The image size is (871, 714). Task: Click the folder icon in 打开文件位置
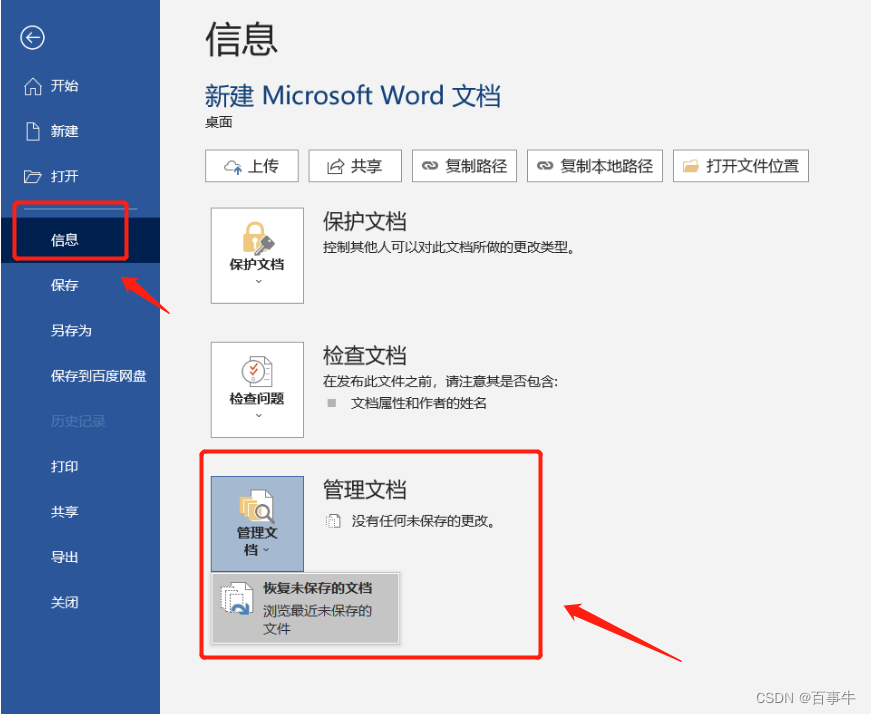(x=690, y=166)
